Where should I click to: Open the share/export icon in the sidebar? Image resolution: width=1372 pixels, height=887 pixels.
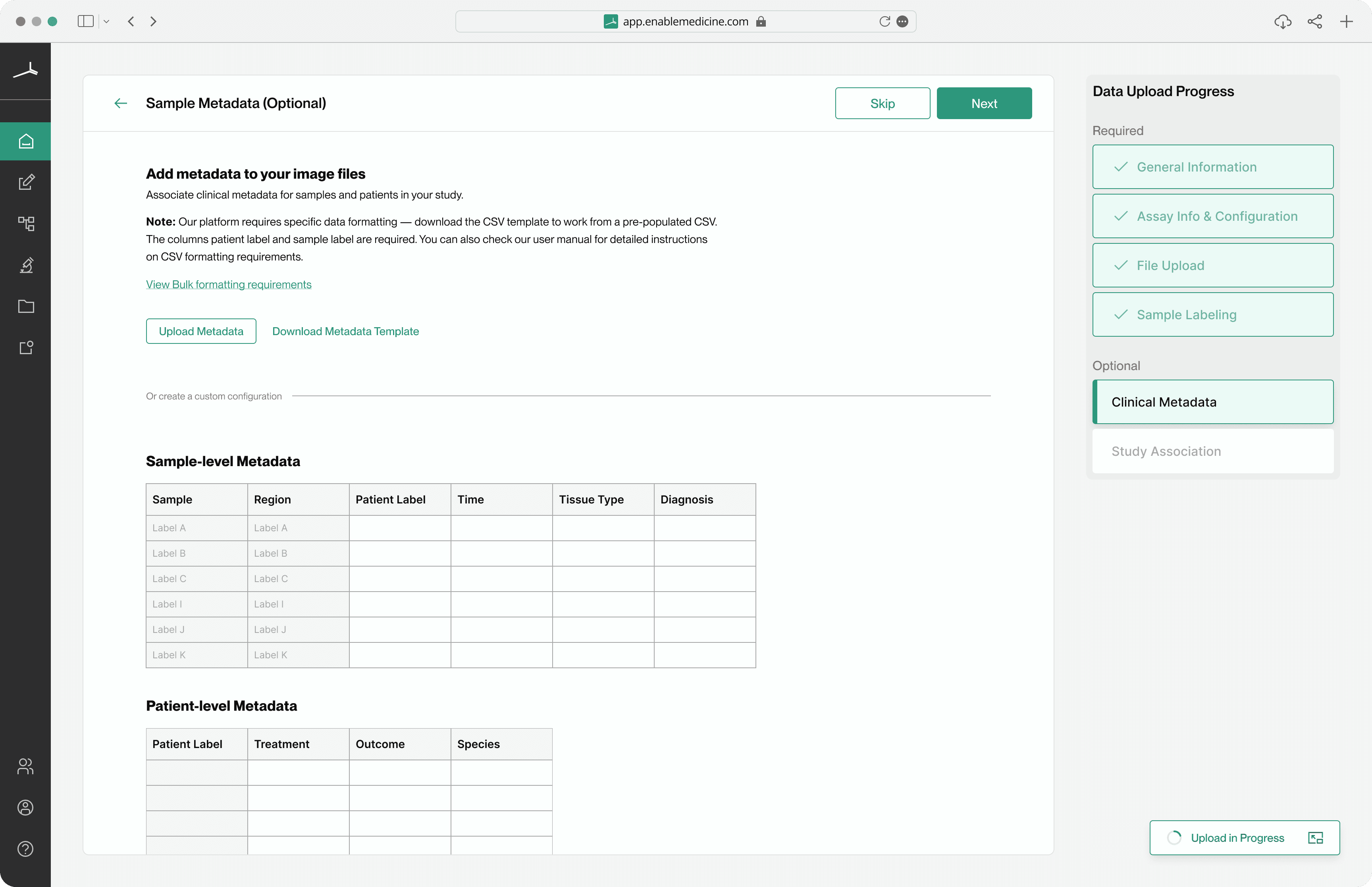coord(26,347)
